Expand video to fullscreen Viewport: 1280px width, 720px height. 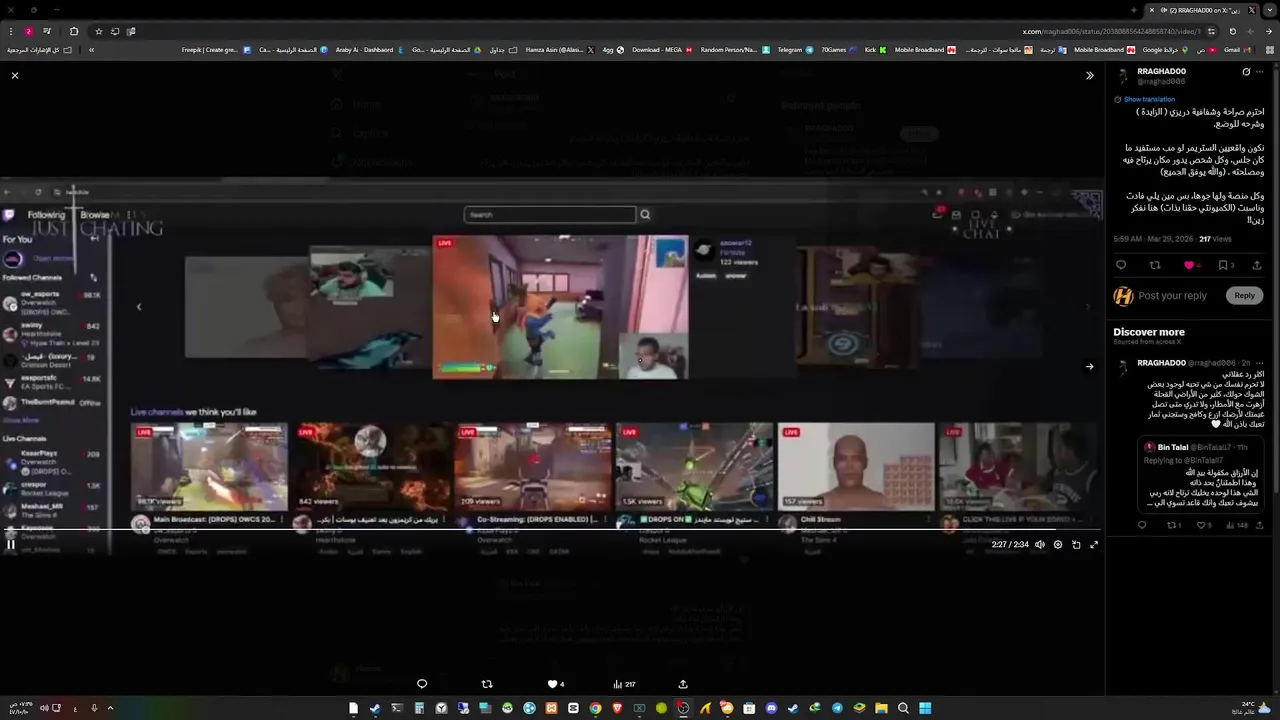(1094, 545)
